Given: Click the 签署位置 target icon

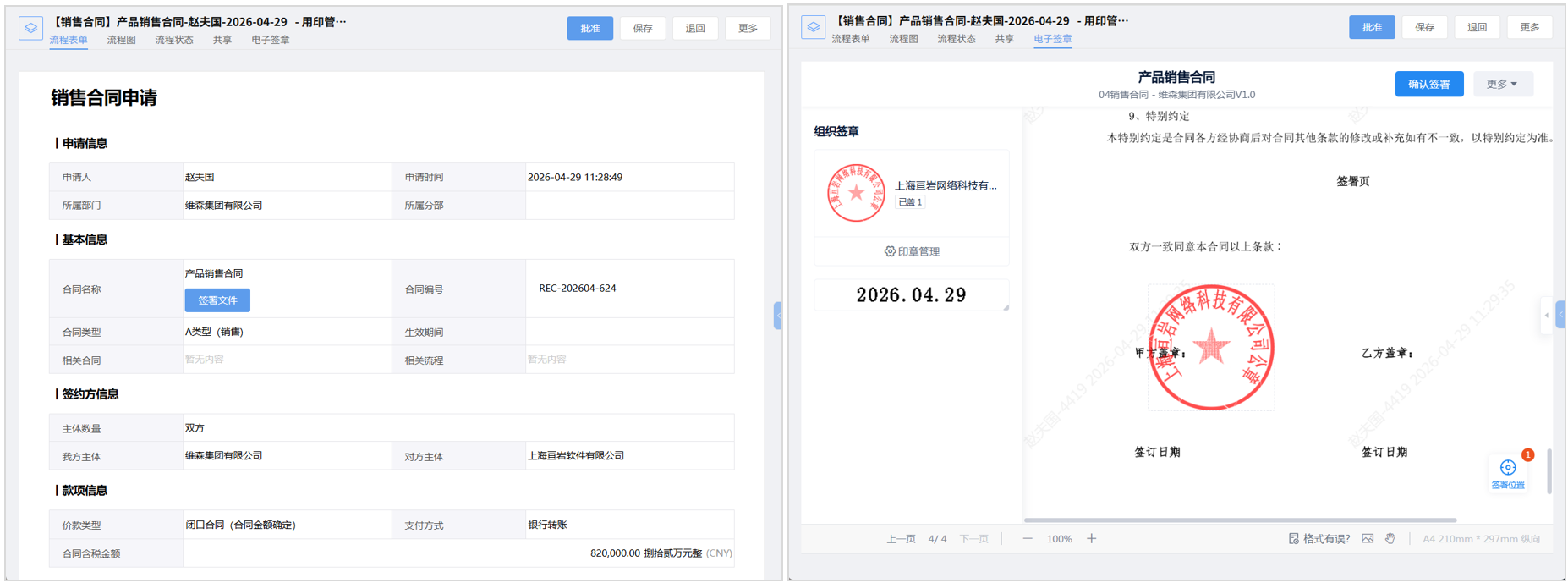Looking at the screenshot, I should [1507, 468].
